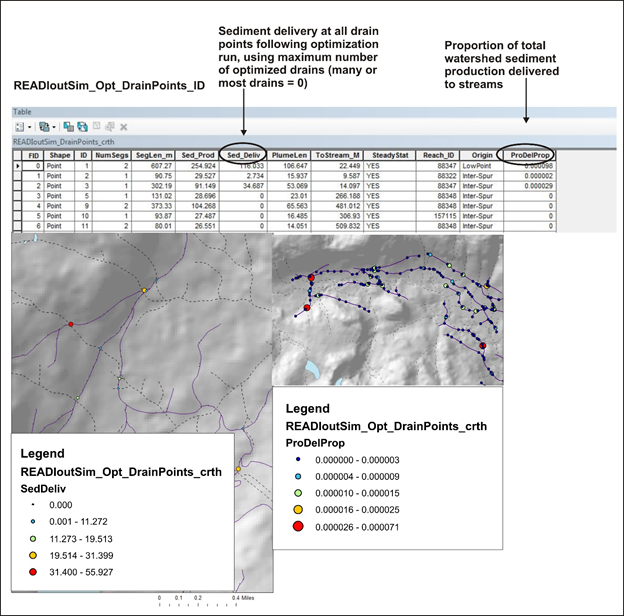This screenshot has width=624, height=616.
Task: Click yellow legend symbol for 0.000016 - 0.000025
Action: tap(298, 508)
